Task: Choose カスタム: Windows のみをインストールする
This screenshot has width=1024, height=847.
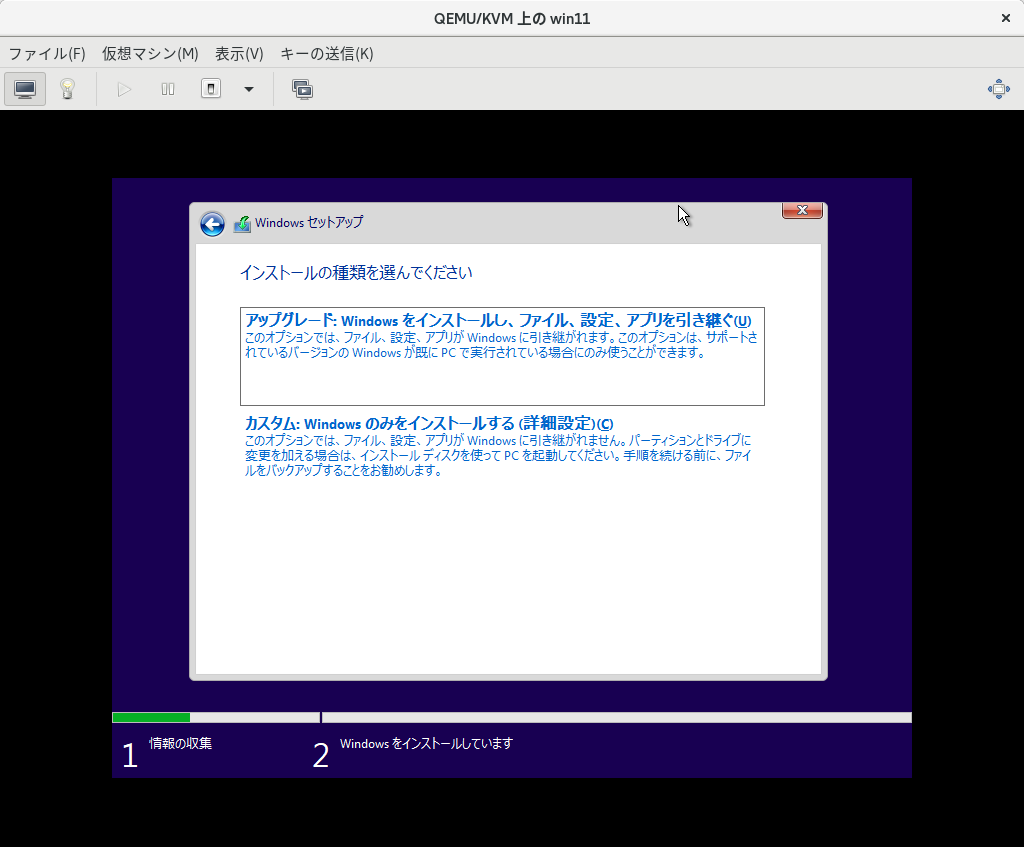Action: 429,423
